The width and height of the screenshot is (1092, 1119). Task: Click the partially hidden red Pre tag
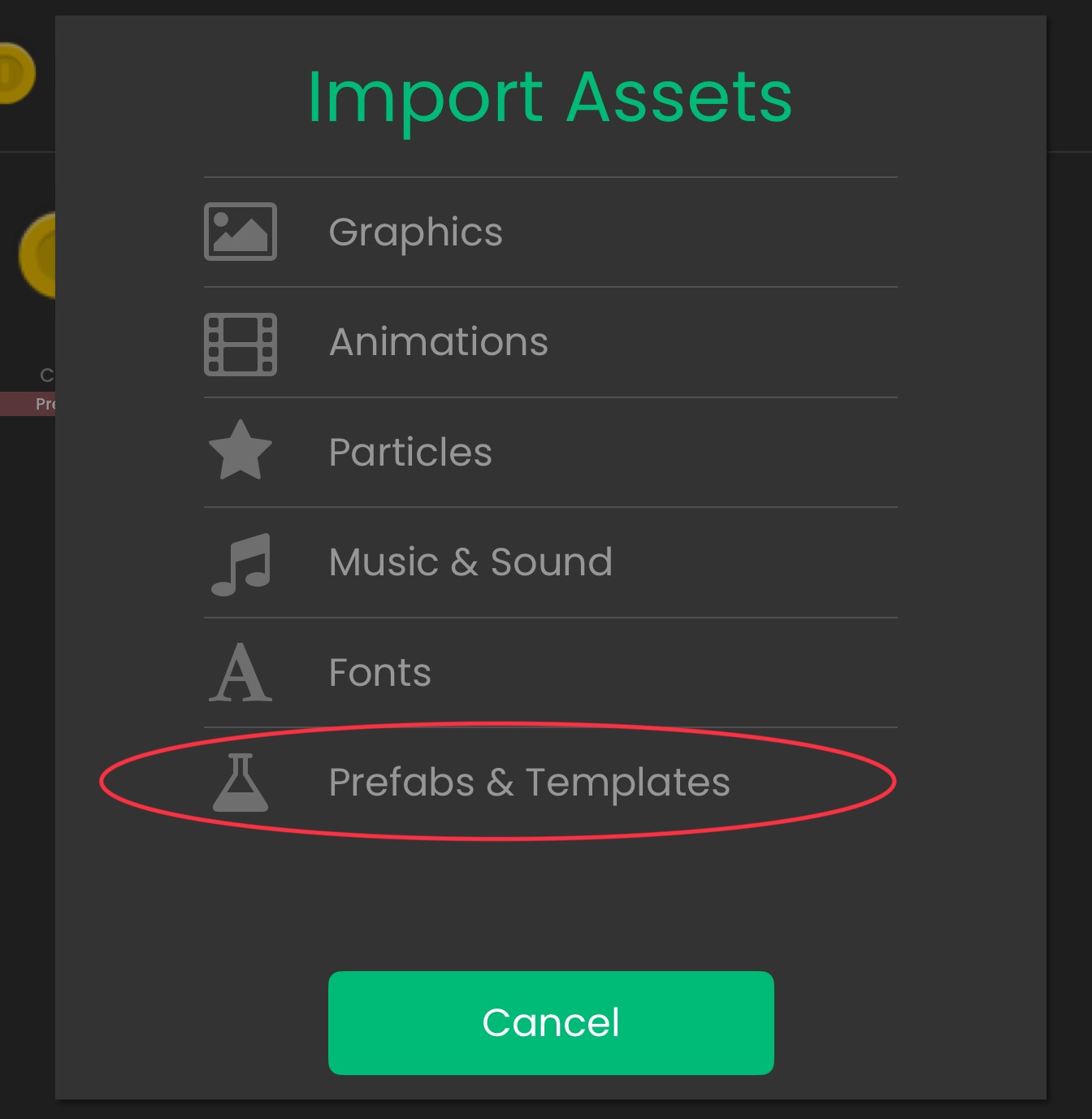click(28, 404)
